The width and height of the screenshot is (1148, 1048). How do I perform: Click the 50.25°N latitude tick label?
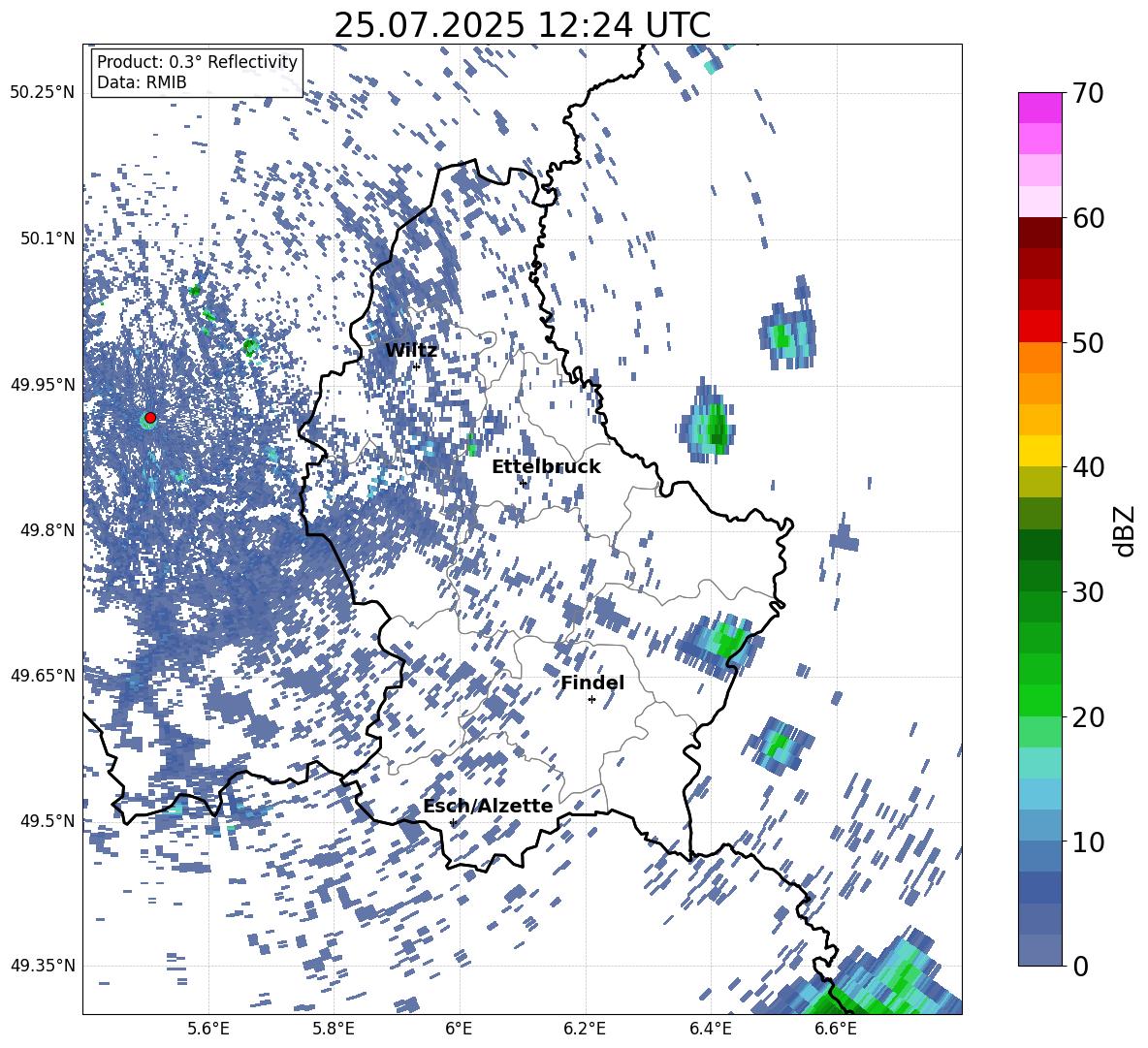point(43,93)
